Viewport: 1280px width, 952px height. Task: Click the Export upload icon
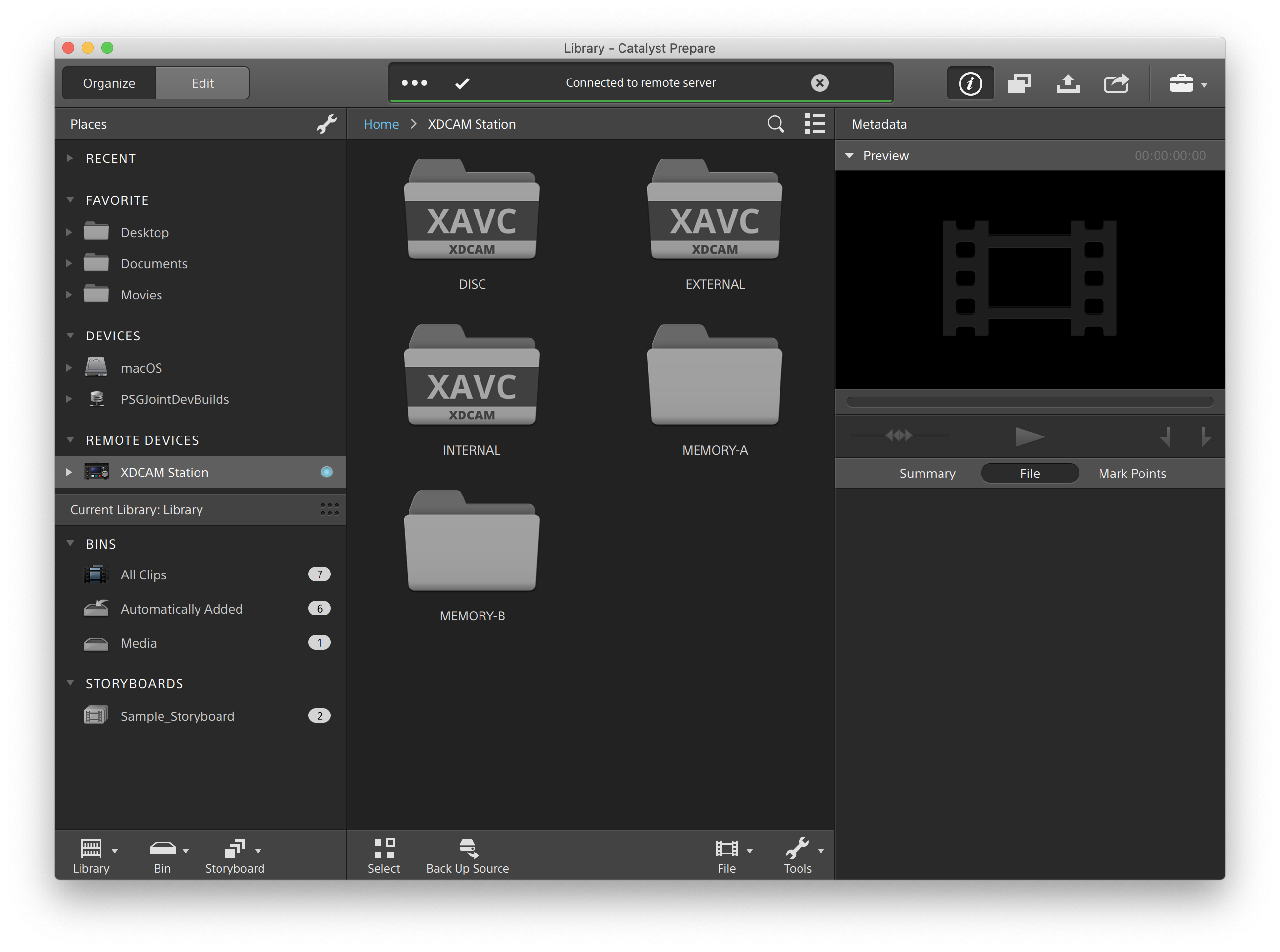[x=1067, y=83]
